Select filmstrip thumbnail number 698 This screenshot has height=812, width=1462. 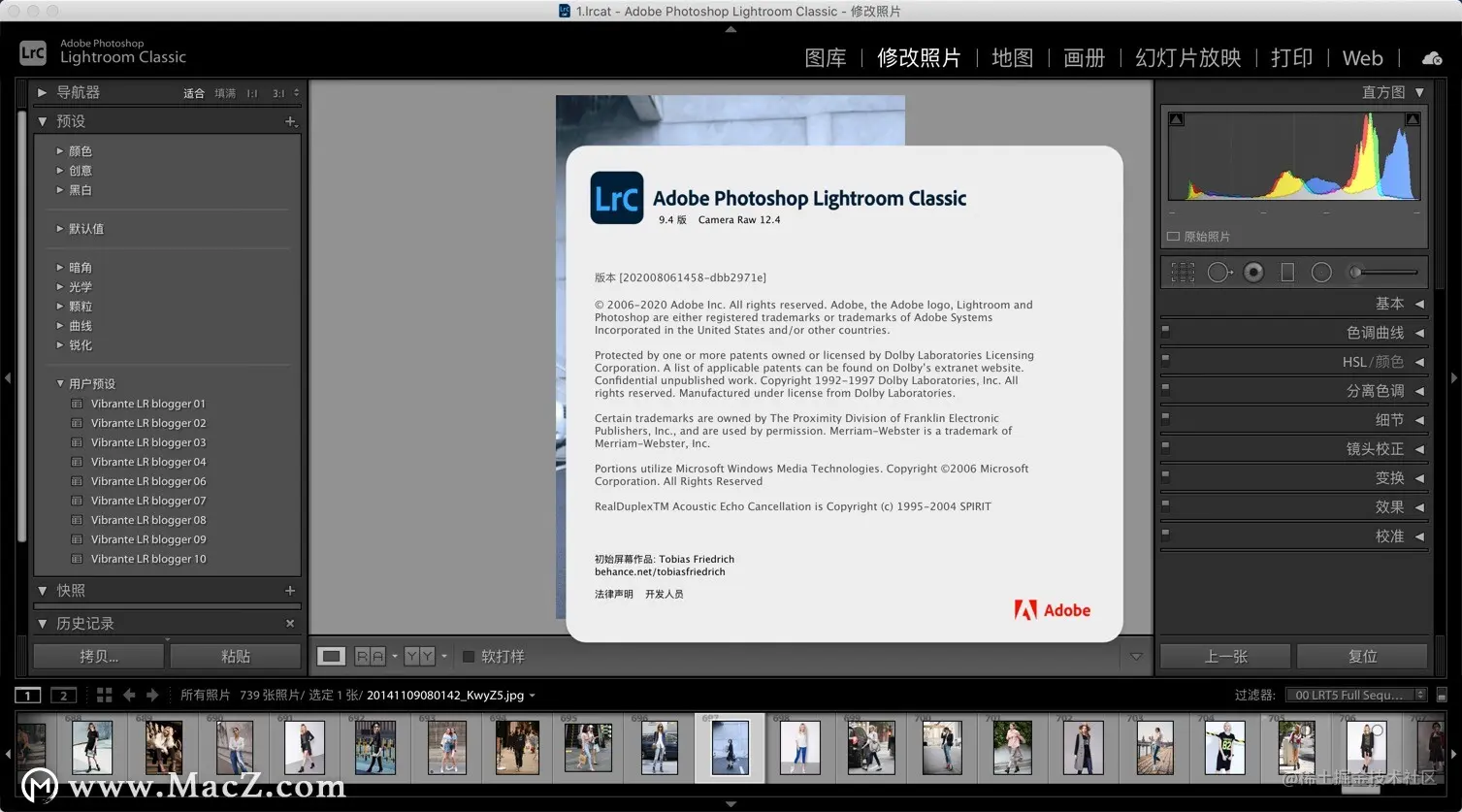point(800,747)
